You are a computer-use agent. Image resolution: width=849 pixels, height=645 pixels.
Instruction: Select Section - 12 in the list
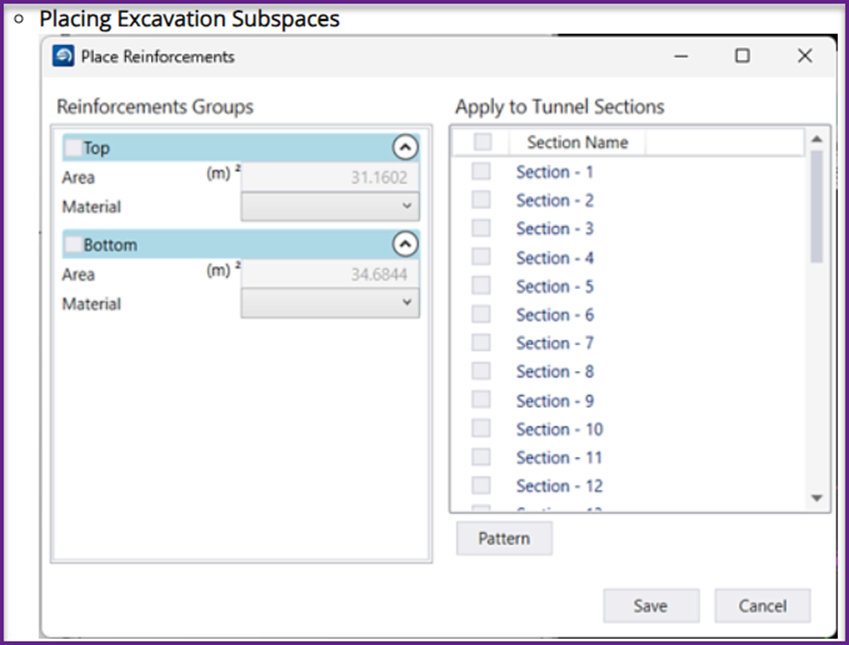click(559, 486)
